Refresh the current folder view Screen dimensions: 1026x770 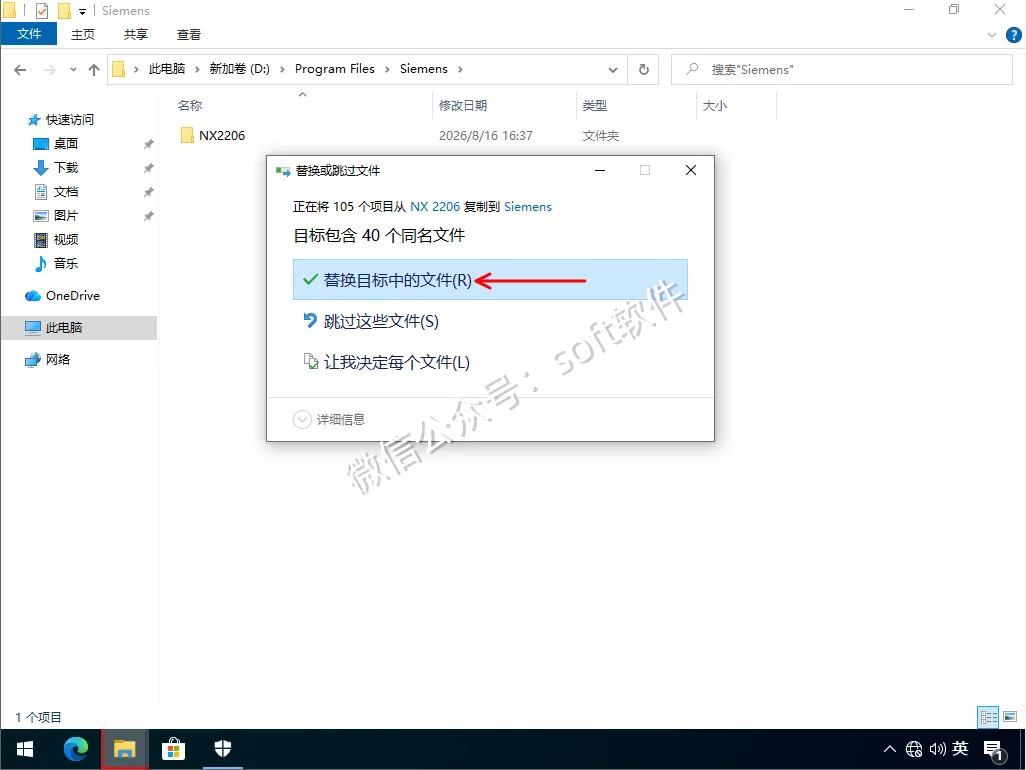644,69
